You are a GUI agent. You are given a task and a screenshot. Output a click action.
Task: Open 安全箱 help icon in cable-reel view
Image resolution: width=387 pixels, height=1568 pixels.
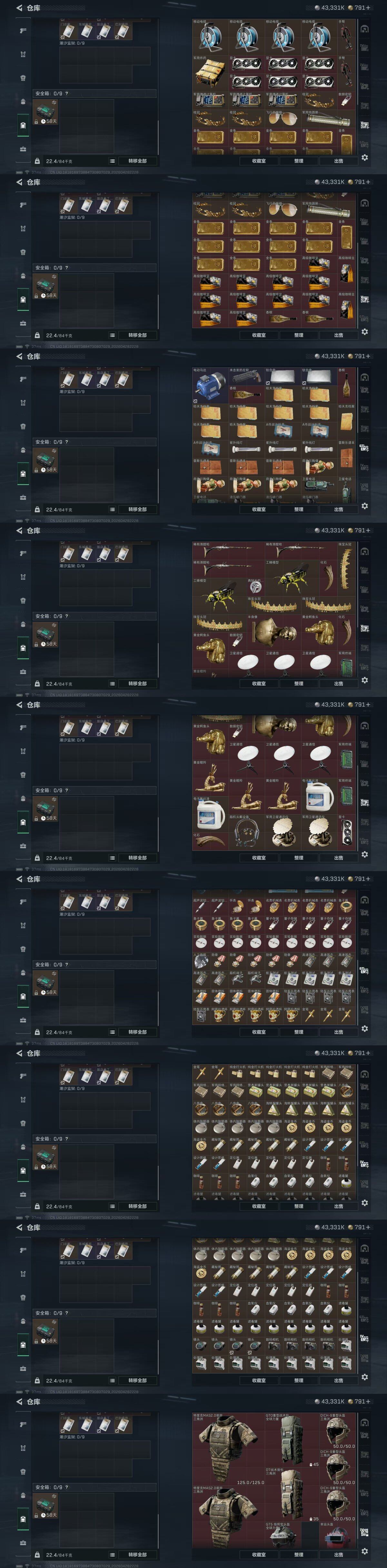click(x=67, y=94)
